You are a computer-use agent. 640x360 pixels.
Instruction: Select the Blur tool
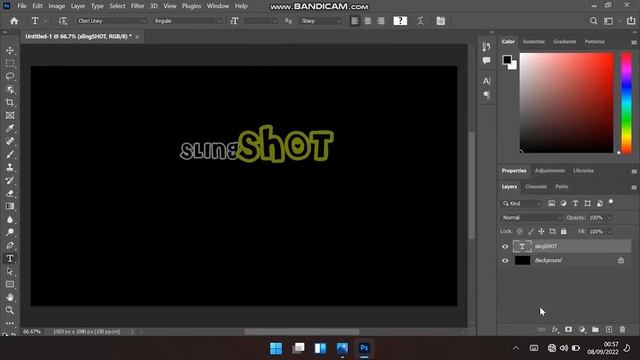[10, 219]
